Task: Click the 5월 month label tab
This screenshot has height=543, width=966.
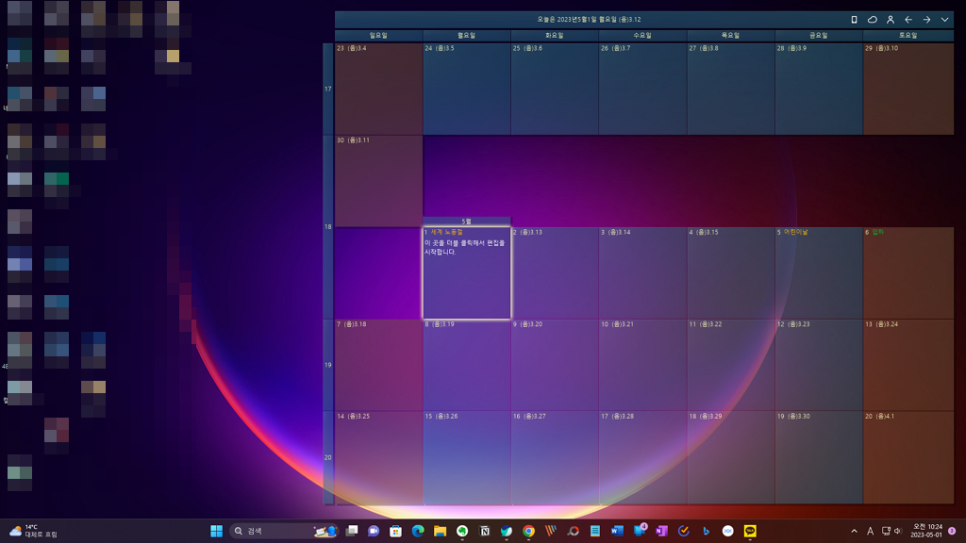Action: coord(466,221)
